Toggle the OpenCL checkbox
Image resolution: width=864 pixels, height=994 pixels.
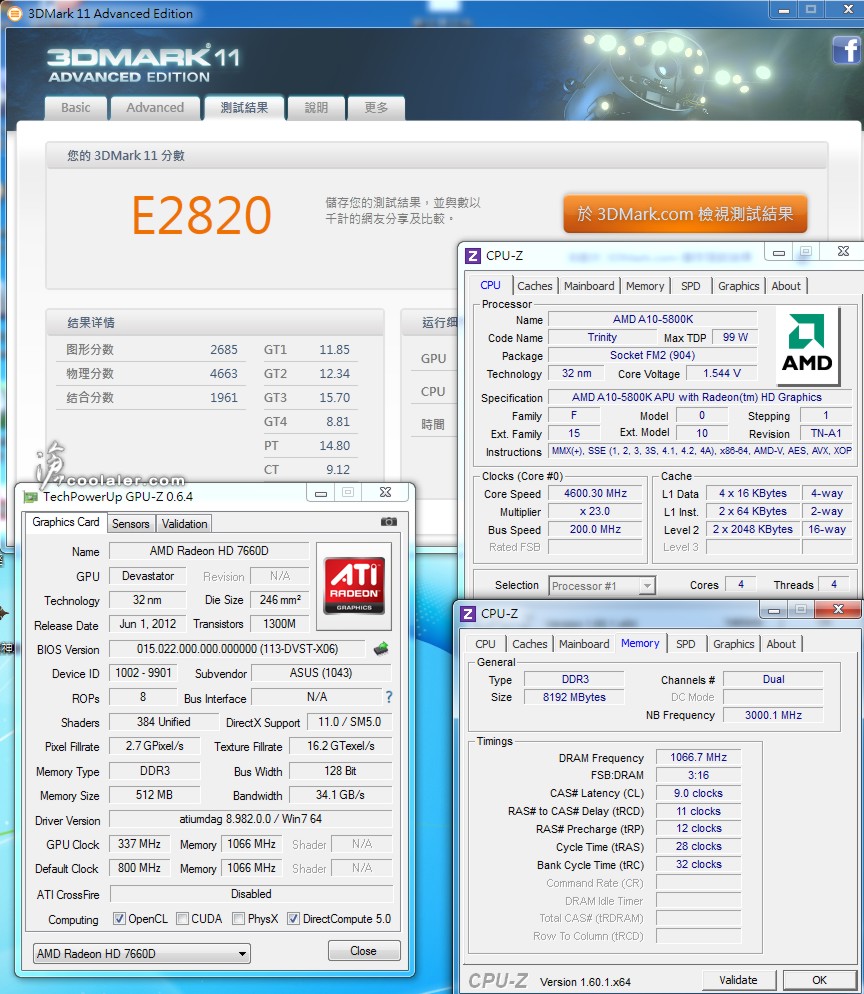click(x=119, y=919)
